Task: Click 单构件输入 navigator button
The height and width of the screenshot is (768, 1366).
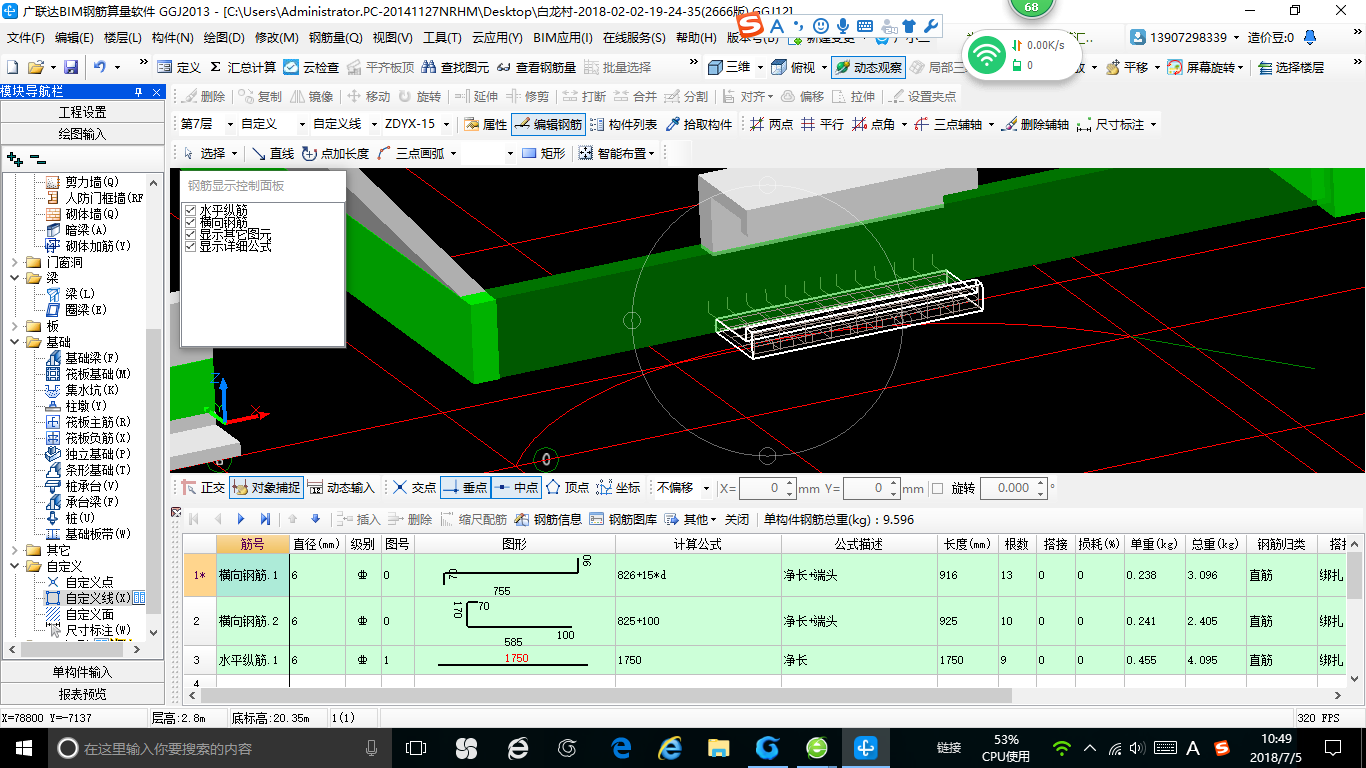Action: coord(82,672)
